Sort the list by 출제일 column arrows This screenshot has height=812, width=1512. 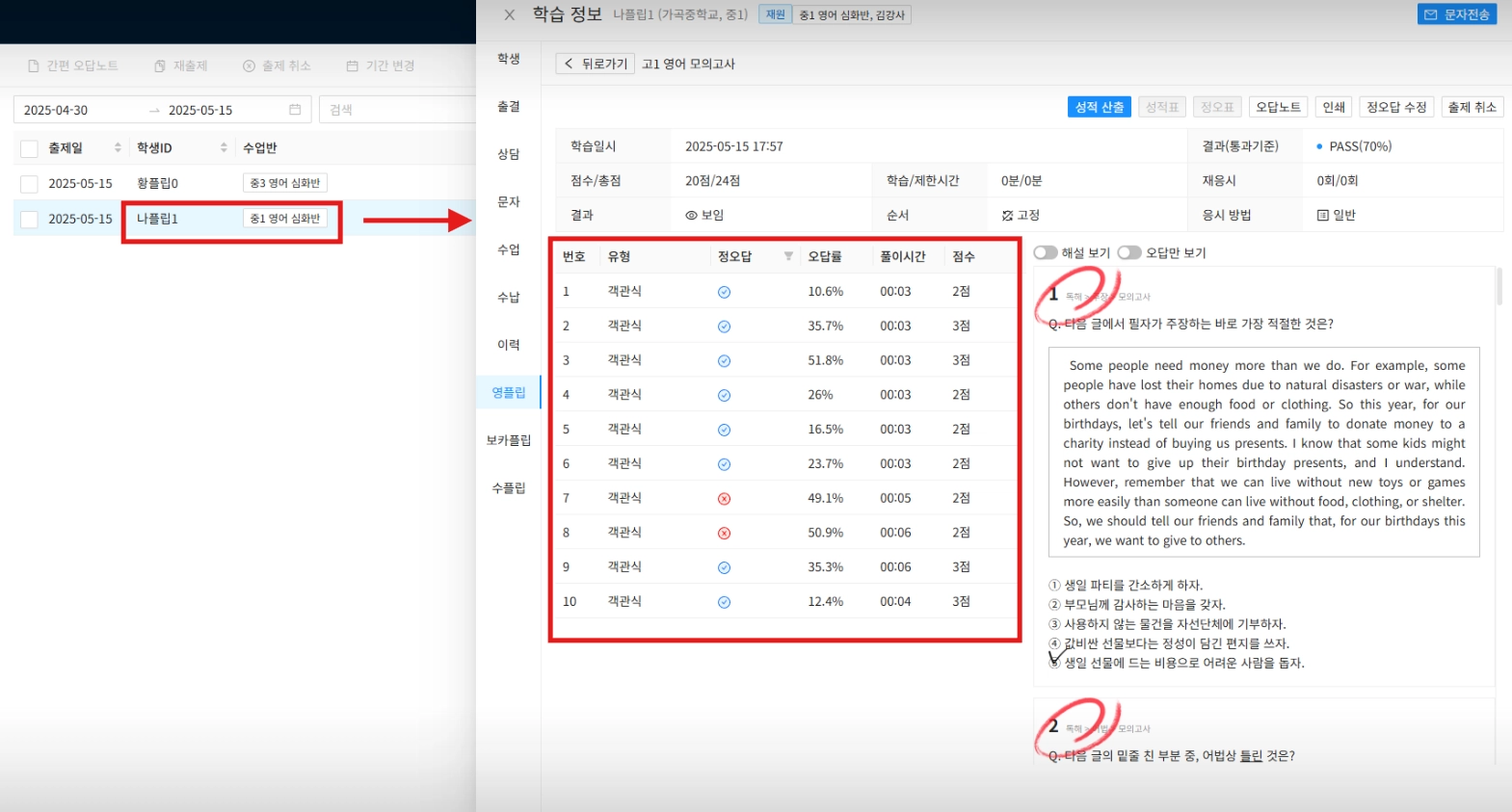[118, 147]
